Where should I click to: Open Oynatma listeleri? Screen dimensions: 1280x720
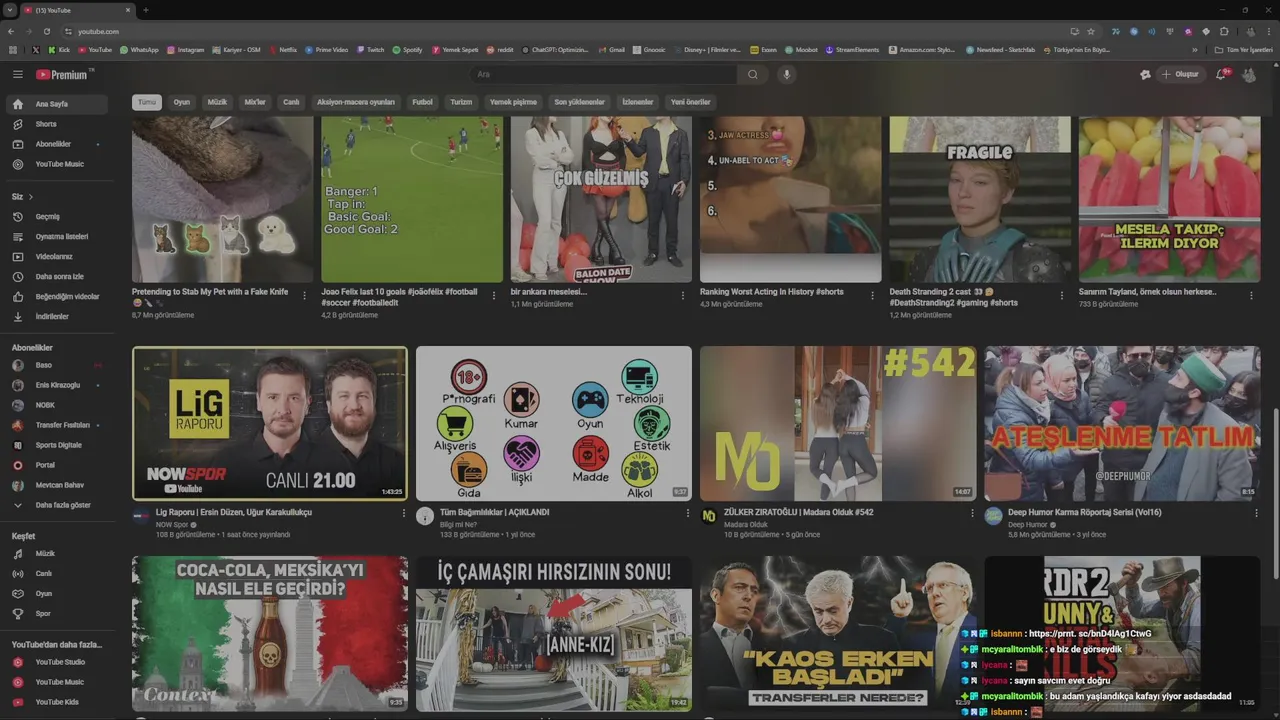[57, 236]
